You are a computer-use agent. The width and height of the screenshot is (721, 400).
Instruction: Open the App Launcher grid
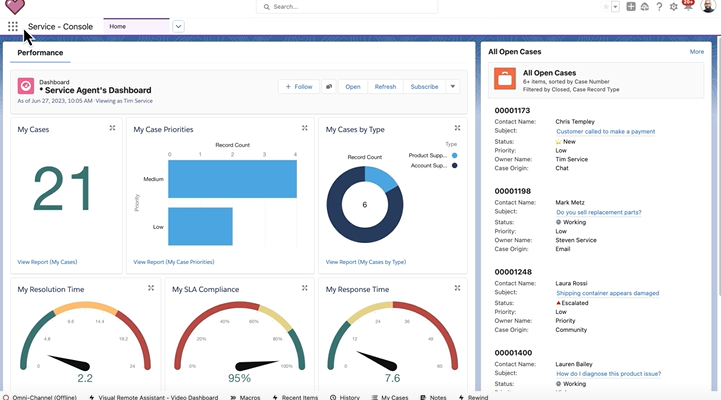tap(13, 27)
